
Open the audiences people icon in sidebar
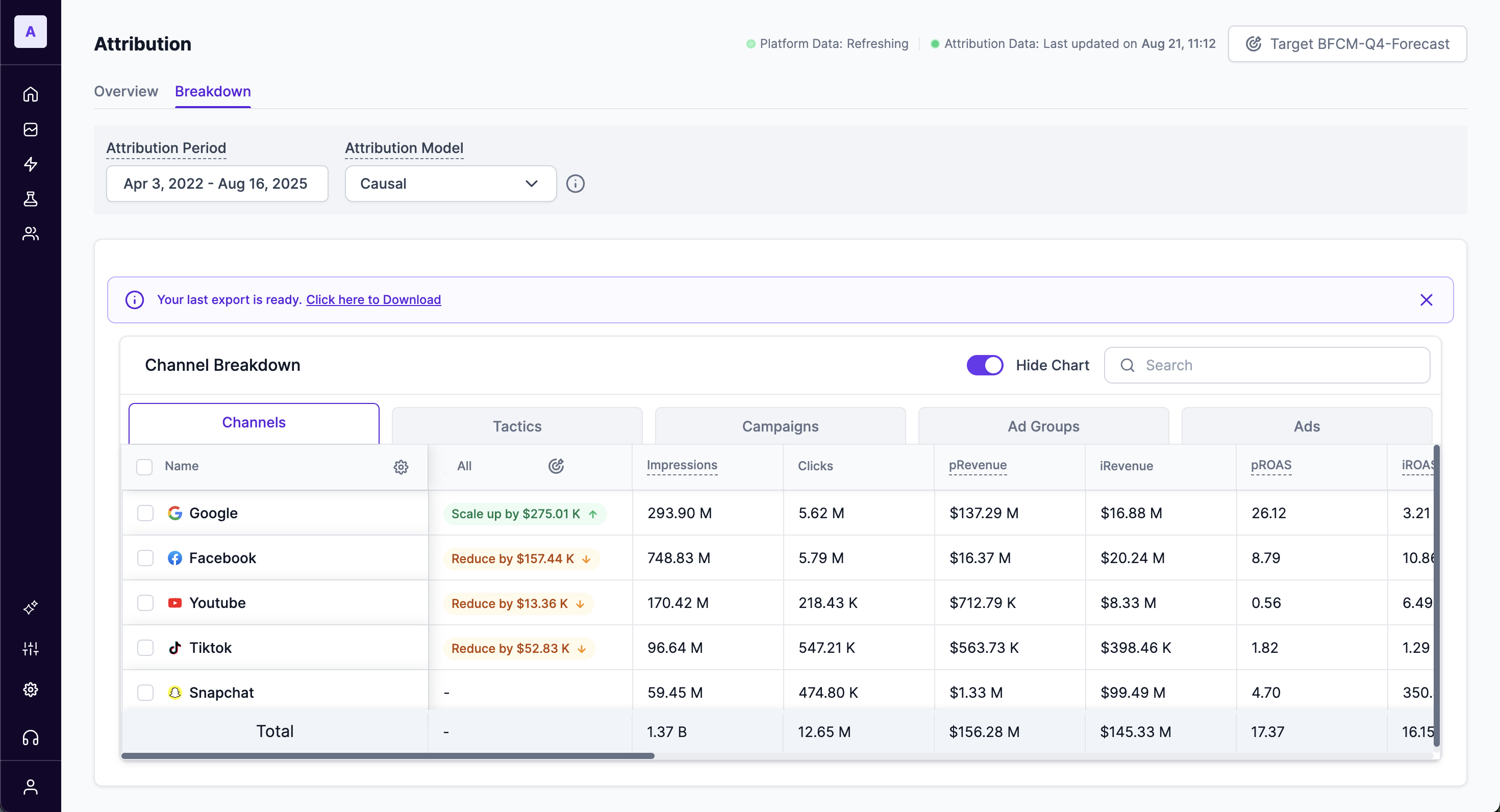point(30,234)
